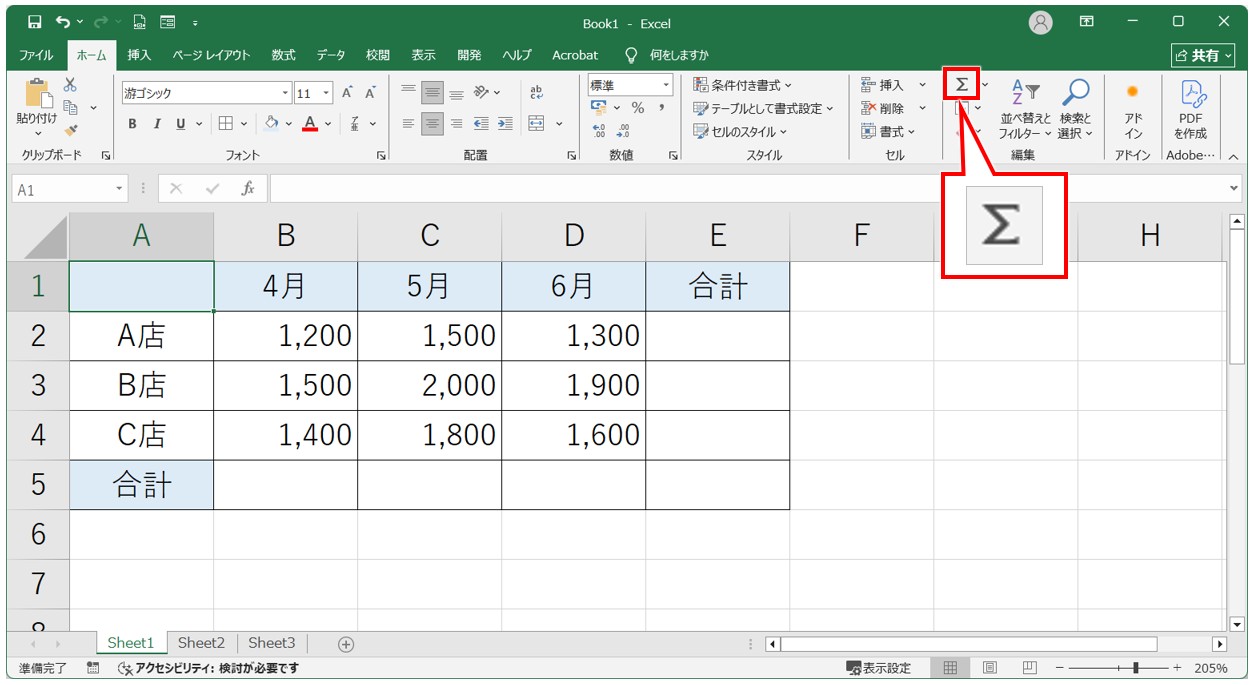
Task: Click Increase Decimal icon
Action: click(599, 131)
